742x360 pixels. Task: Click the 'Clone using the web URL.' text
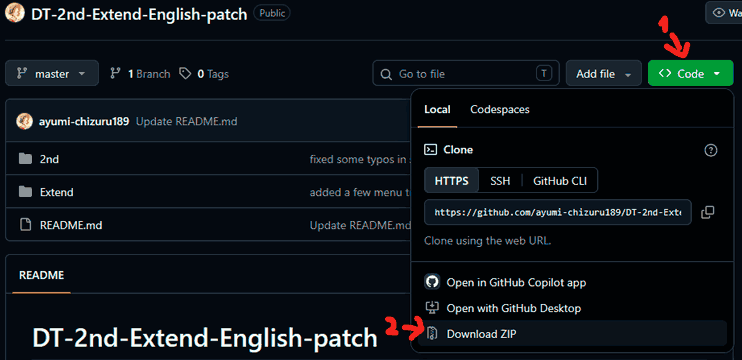point(488,241)
